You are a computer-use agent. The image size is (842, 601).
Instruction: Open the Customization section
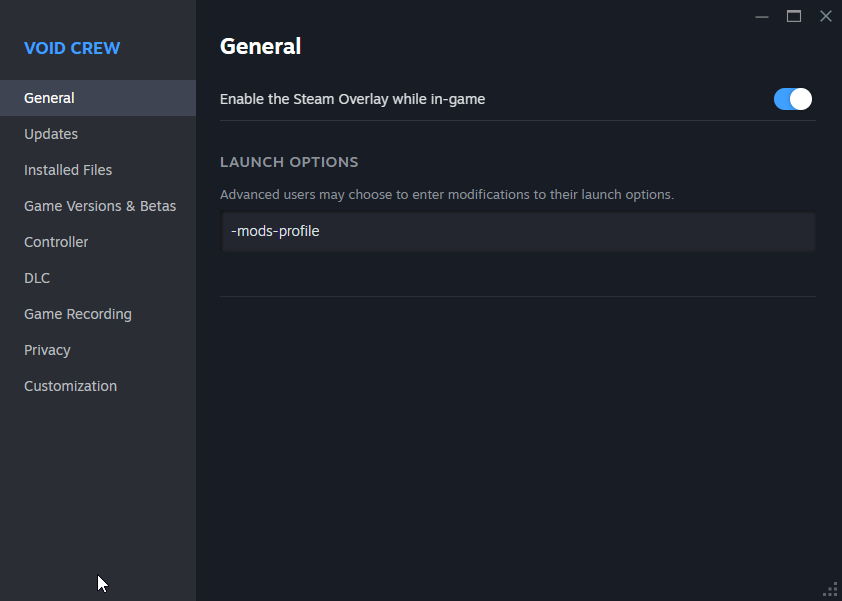[x=70, y=386]
